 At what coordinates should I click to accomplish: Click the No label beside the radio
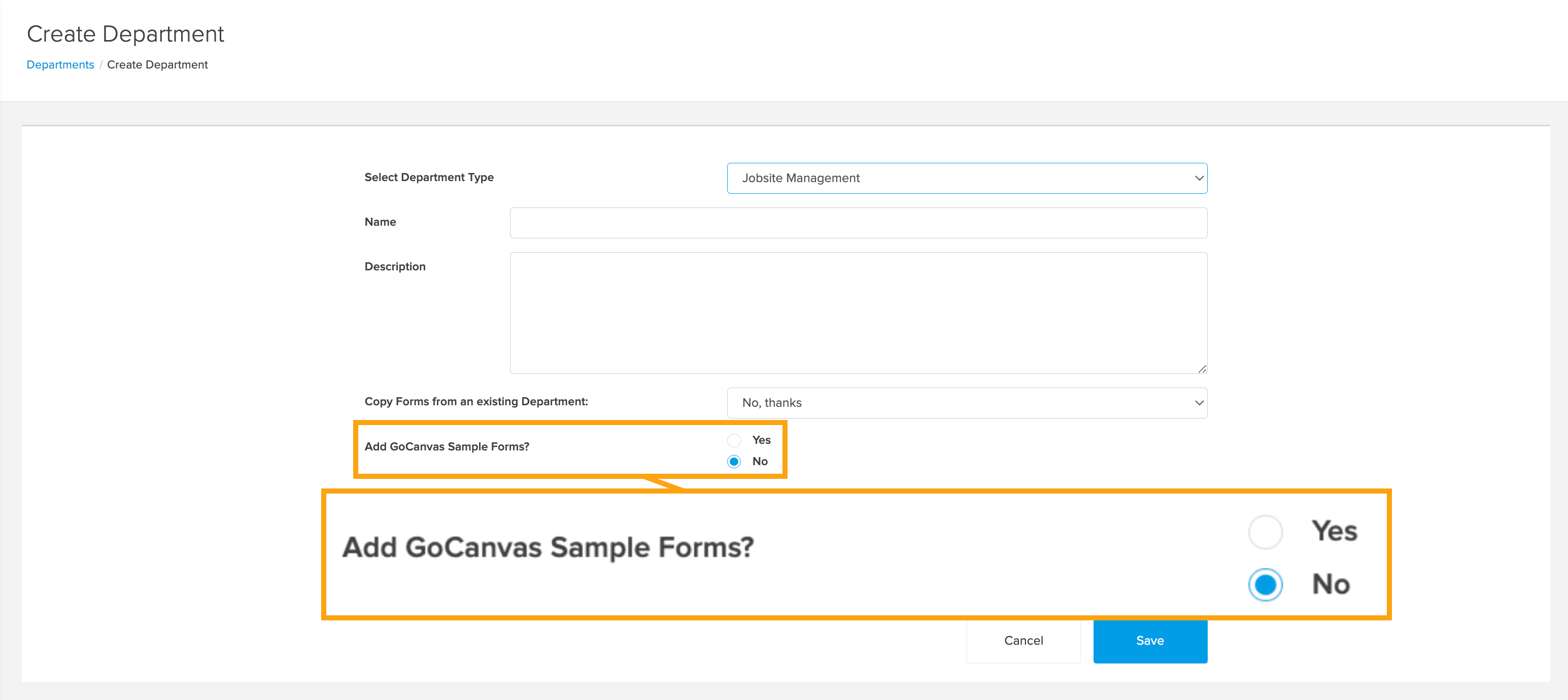pyautogui.click(x=760, y=462)
